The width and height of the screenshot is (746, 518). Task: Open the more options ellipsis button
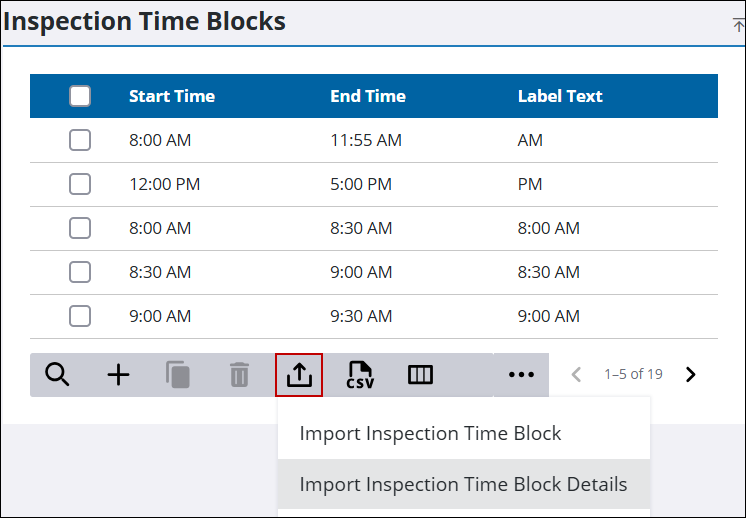coord(521,375)
